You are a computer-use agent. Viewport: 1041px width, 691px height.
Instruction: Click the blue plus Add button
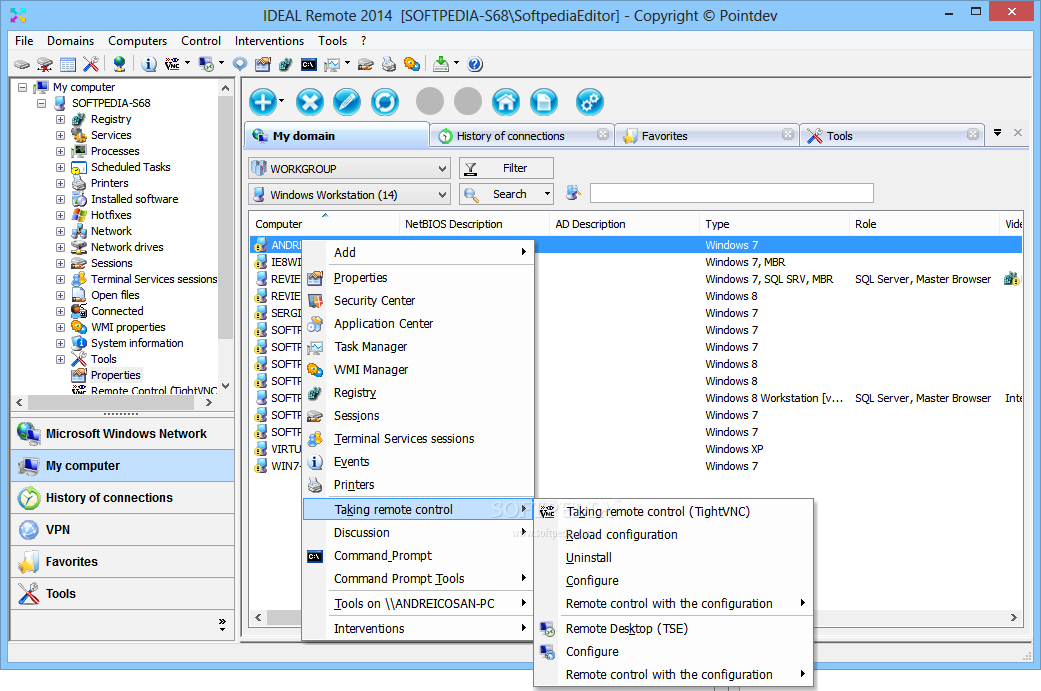tap(263, 102)
